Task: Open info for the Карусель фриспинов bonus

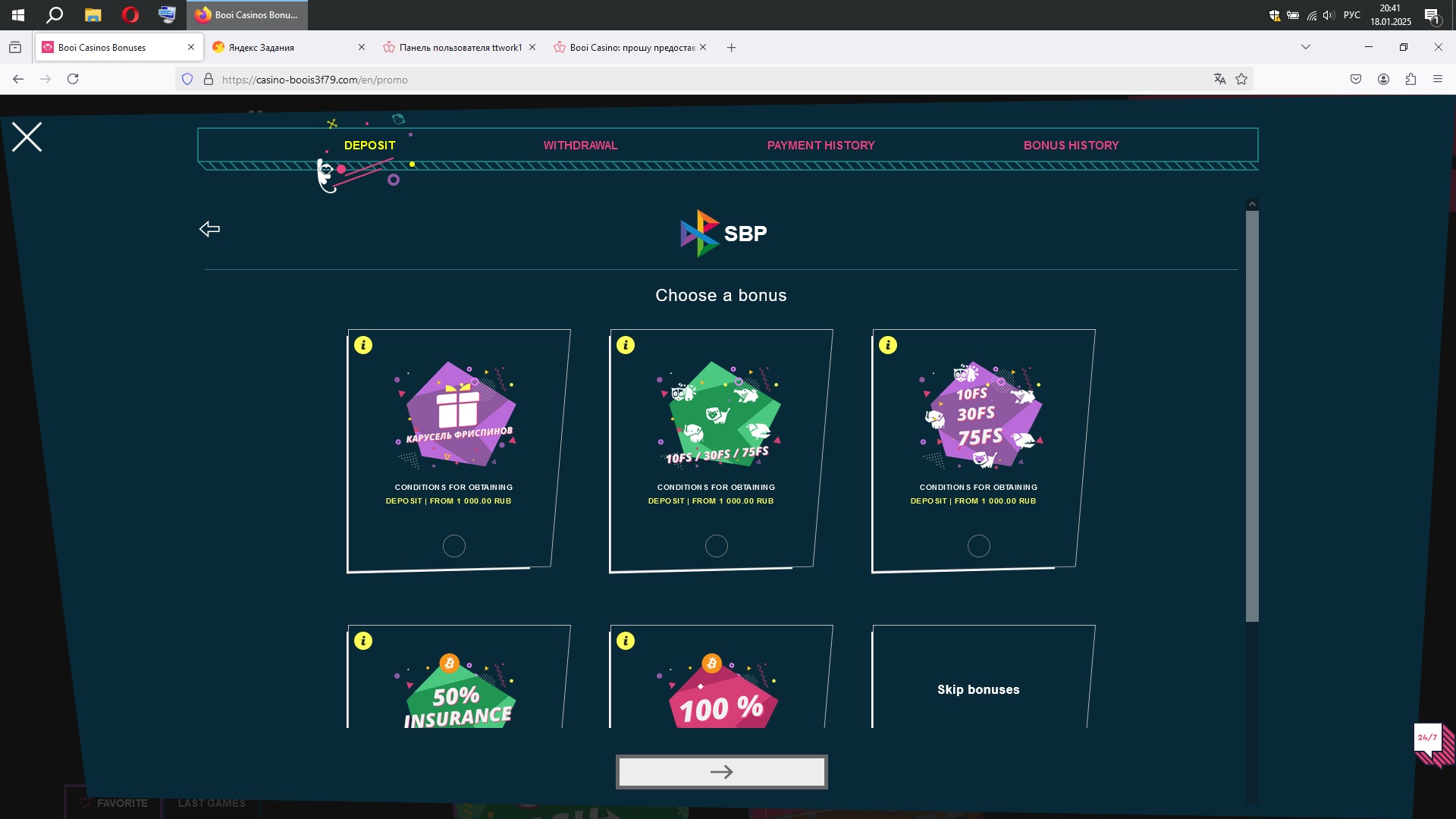Action: [x=363, y=345]
